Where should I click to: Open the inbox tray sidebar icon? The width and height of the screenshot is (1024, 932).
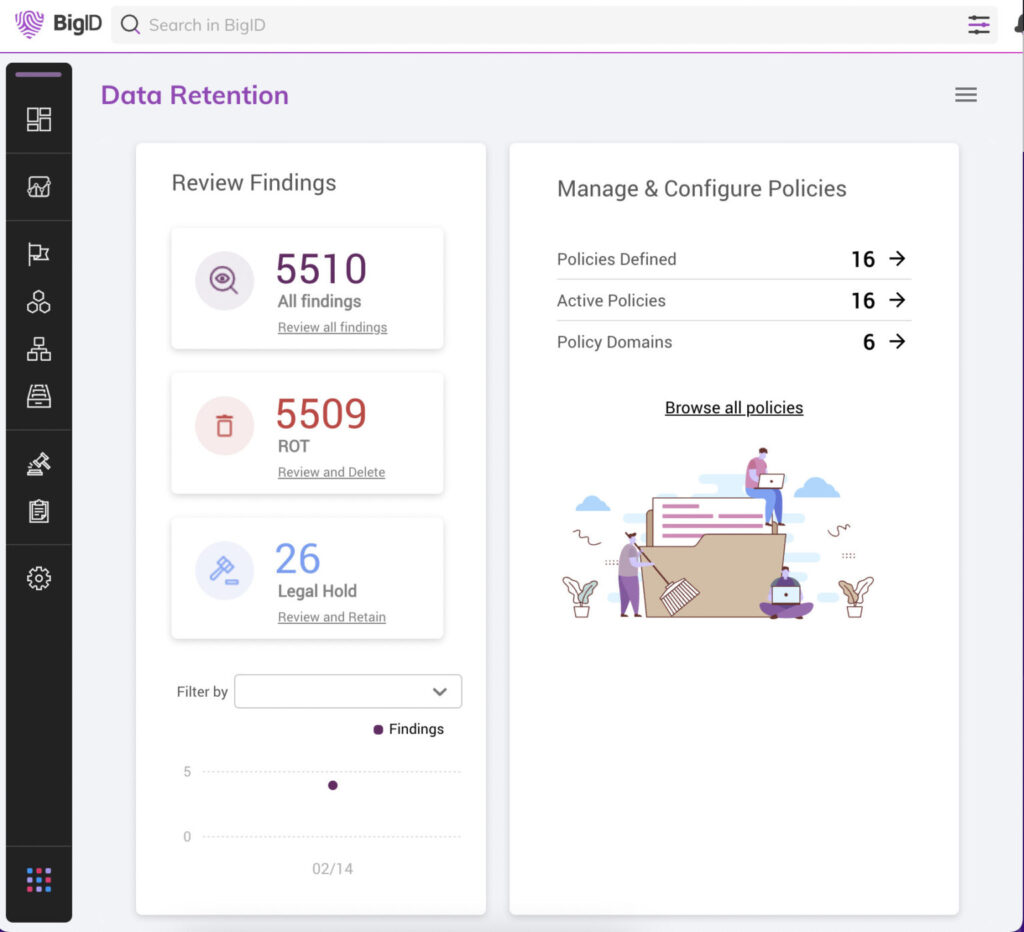point(39,397)
